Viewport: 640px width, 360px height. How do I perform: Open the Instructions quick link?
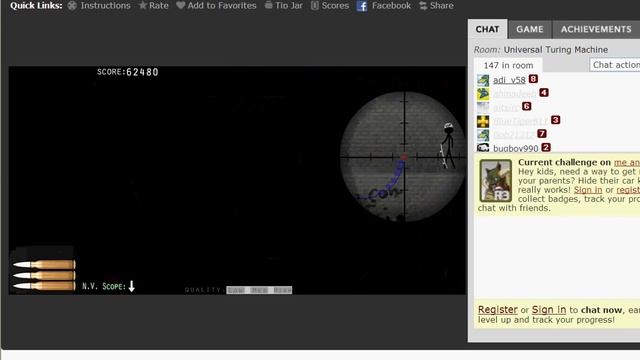click(x=99, y=6)
